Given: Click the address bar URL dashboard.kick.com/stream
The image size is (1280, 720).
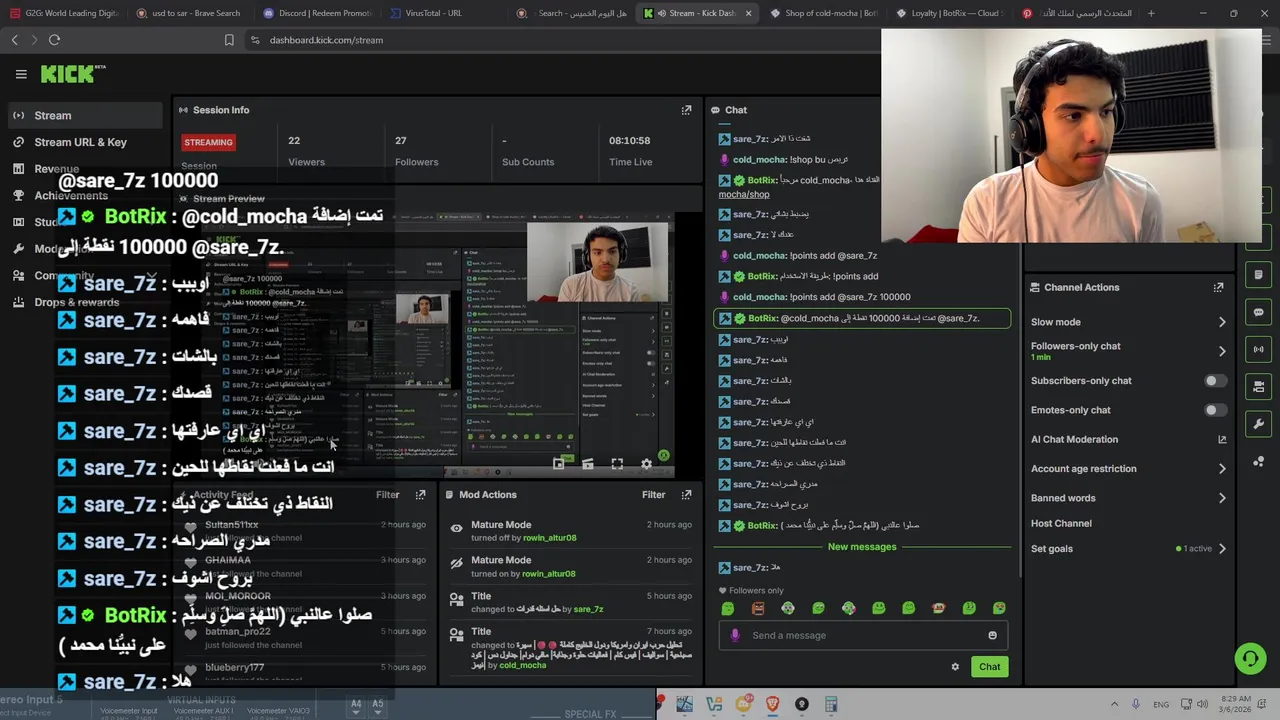Looking at the screenshot, I should [326, 40].
